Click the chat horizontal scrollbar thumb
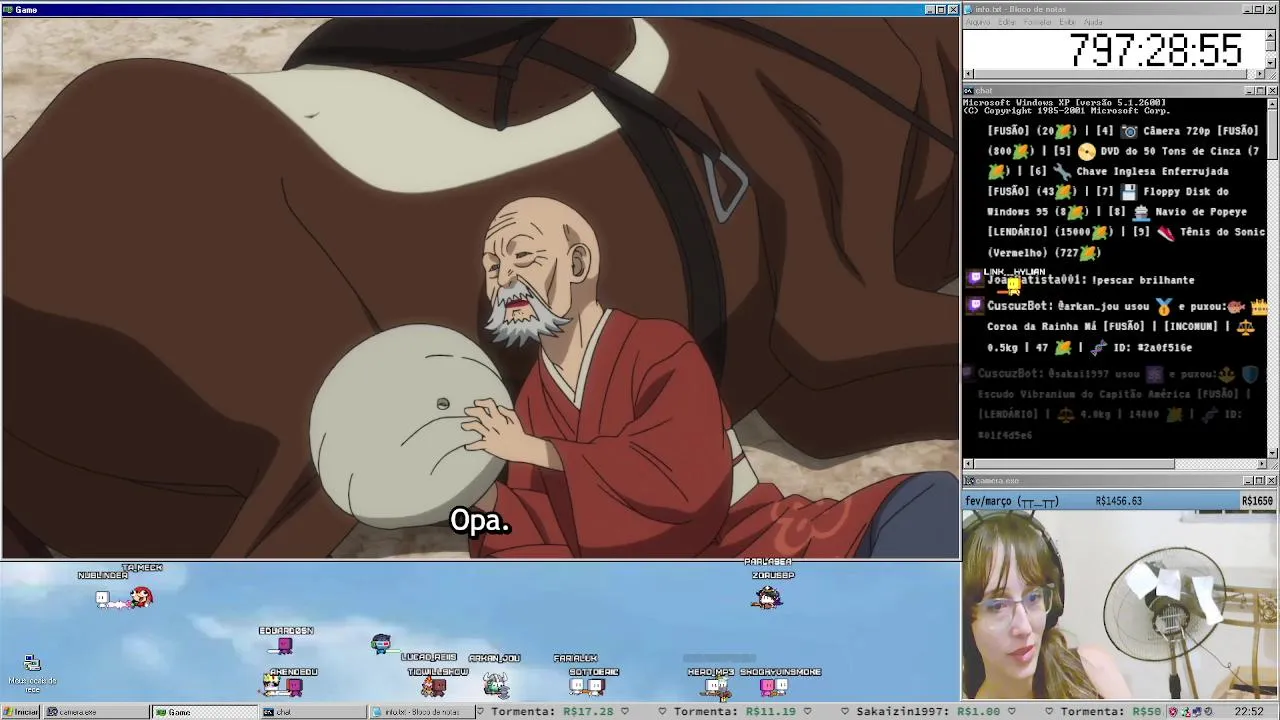 click(x=1075, y=464)
